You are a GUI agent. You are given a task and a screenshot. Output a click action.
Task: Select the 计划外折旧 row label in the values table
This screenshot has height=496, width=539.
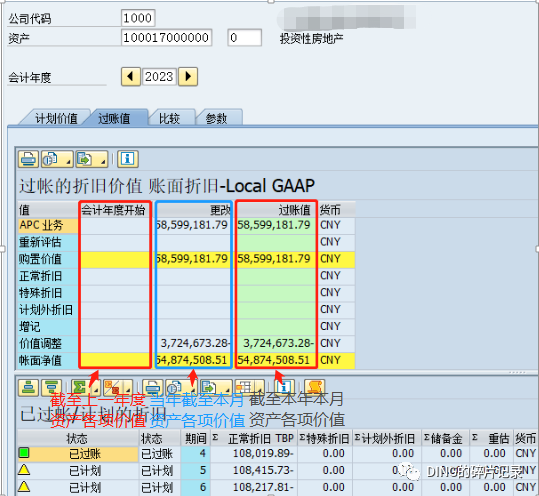[48, 310]
